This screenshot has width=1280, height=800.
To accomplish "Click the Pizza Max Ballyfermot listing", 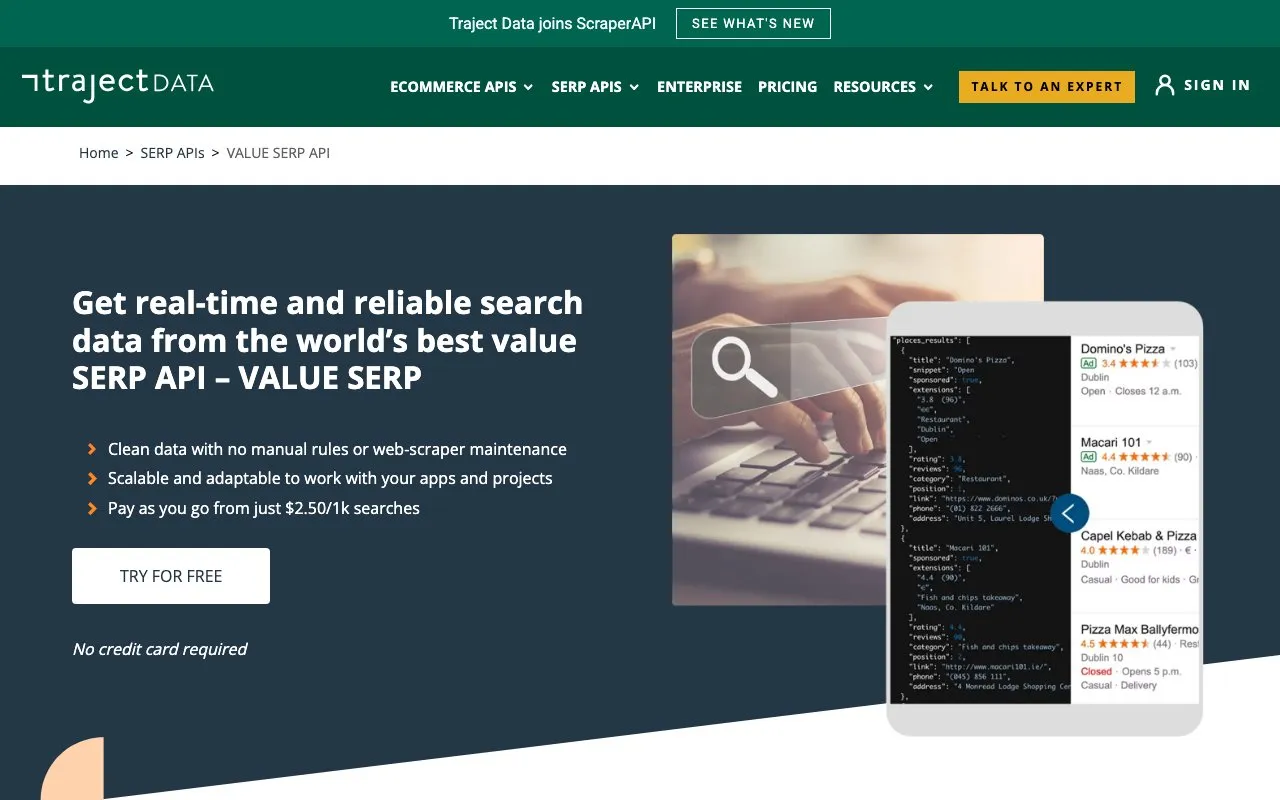I will click(1137, 657).
